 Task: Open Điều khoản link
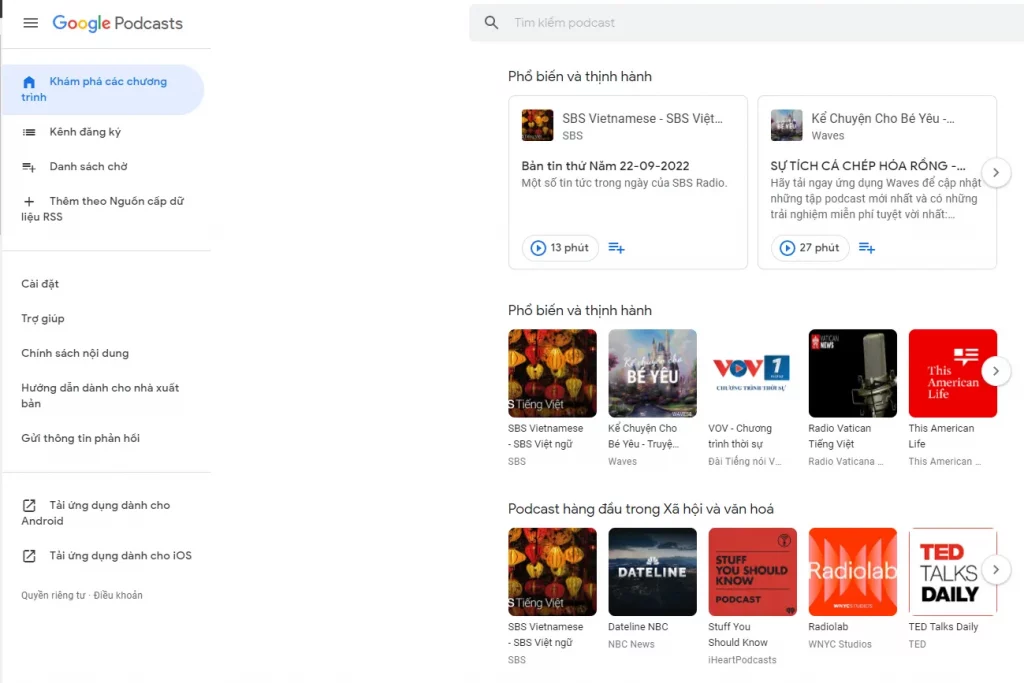tap(118, 596)
